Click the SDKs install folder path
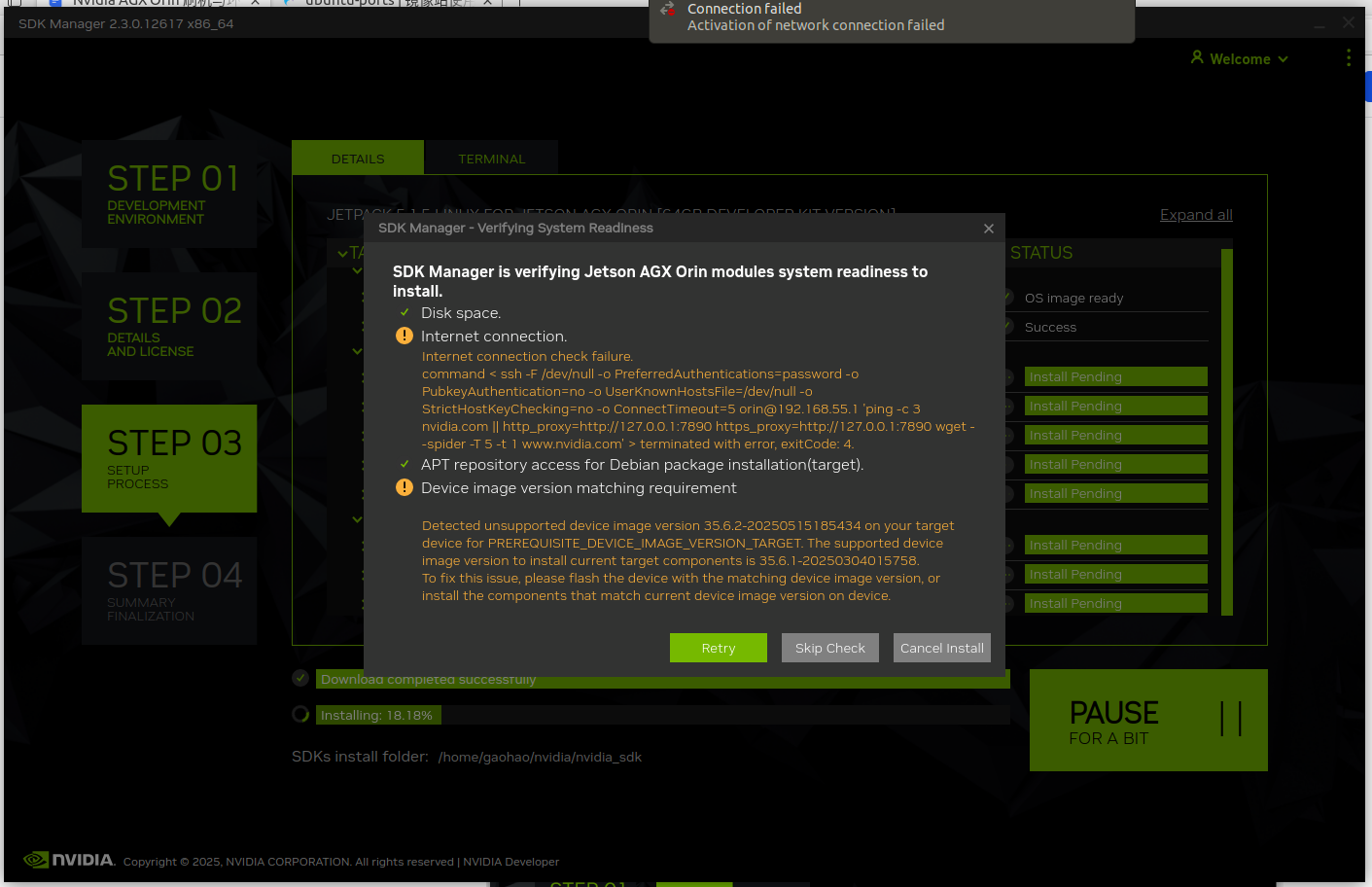This screenshot has height=887, width=1372. (540, 757)
